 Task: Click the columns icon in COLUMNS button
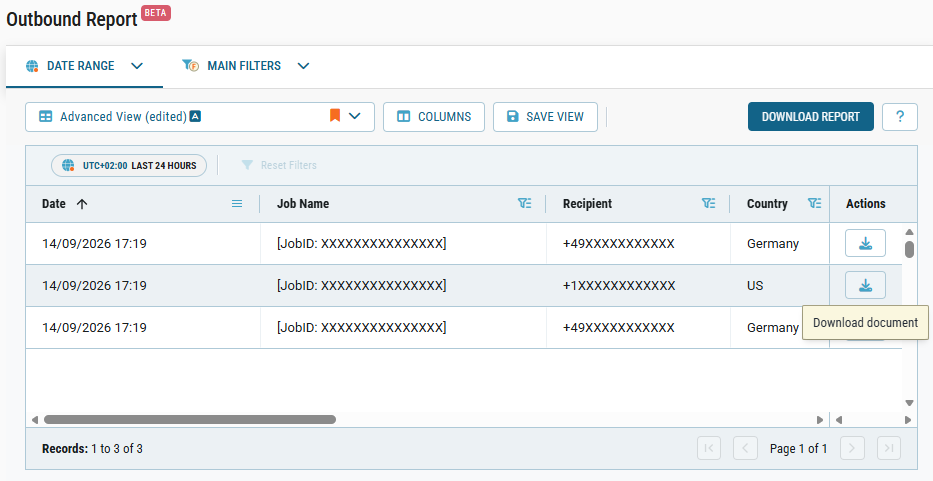[403, 117]
